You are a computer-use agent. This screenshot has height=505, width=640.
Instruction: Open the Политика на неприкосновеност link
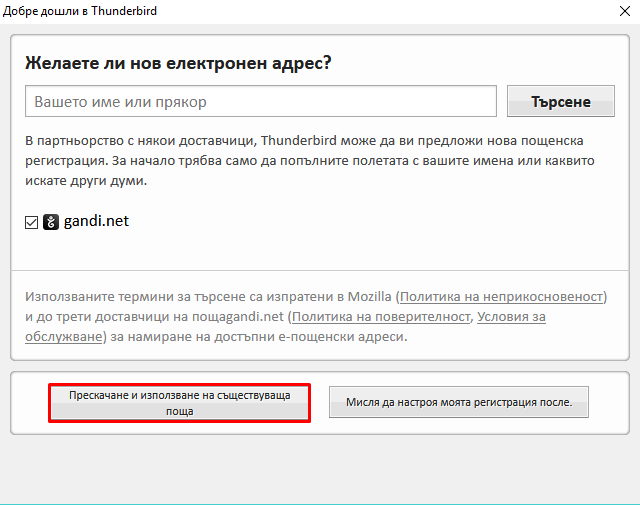coord(501,297)
